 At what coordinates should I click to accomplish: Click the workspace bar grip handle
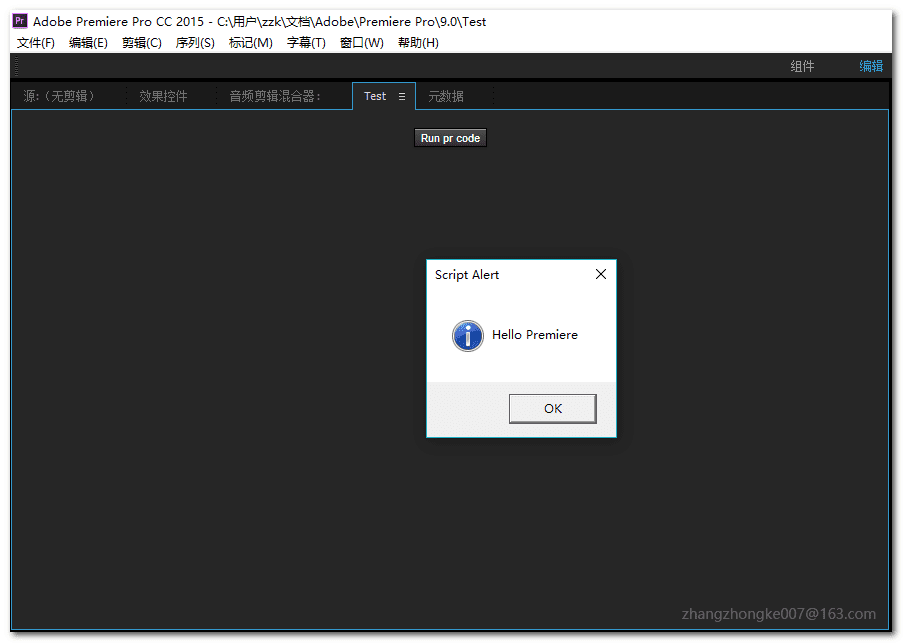17,66
